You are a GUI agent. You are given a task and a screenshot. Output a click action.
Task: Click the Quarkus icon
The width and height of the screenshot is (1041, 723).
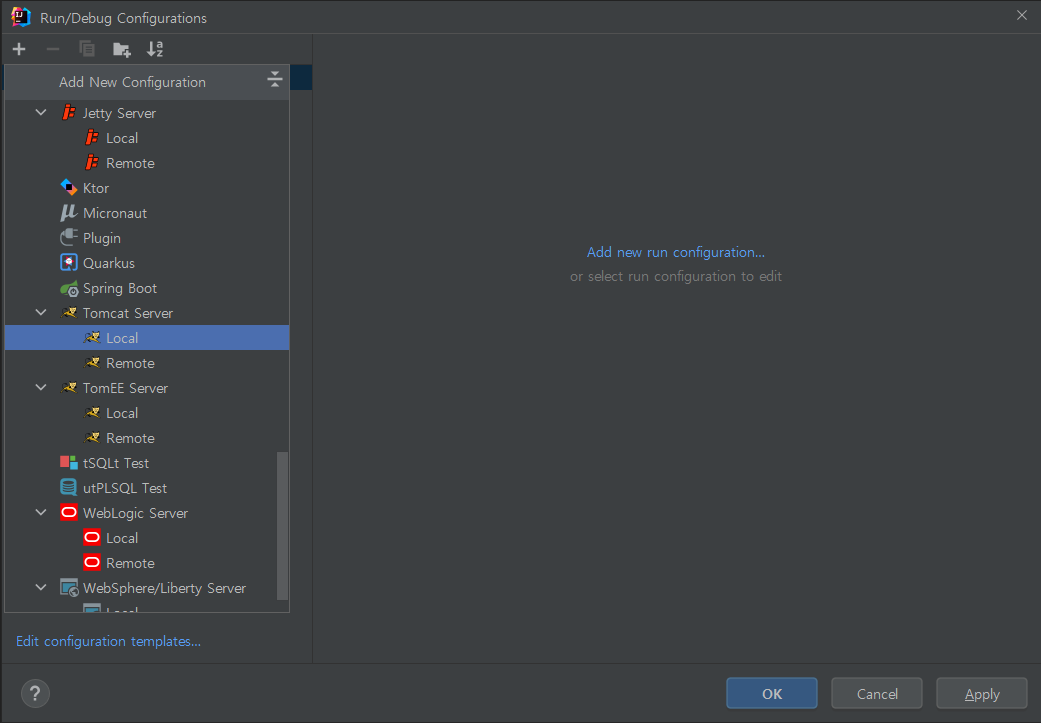click(68, 263)
